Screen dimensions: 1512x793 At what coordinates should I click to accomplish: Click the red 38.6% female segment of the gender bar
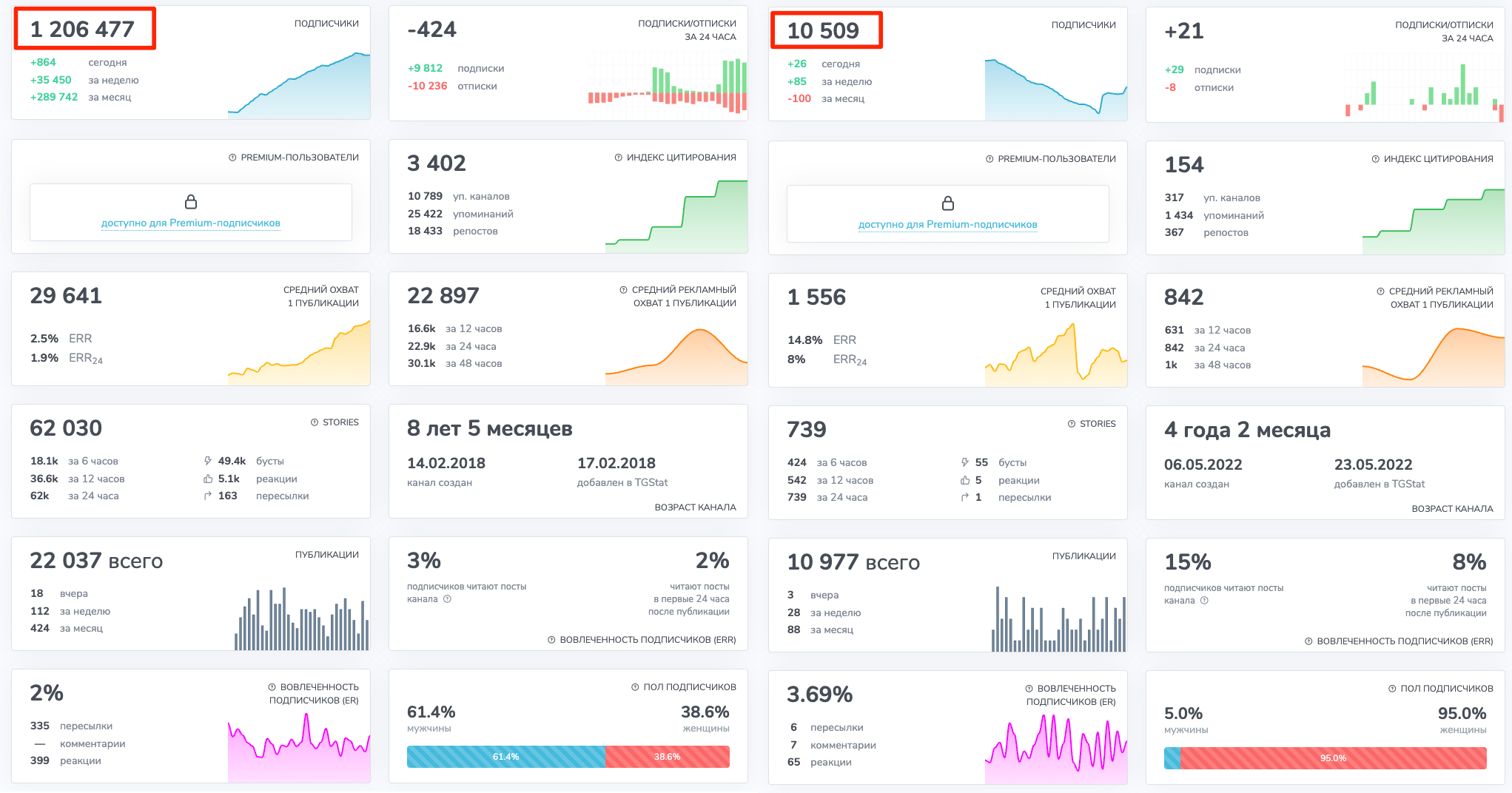click(x=668, y=757)
